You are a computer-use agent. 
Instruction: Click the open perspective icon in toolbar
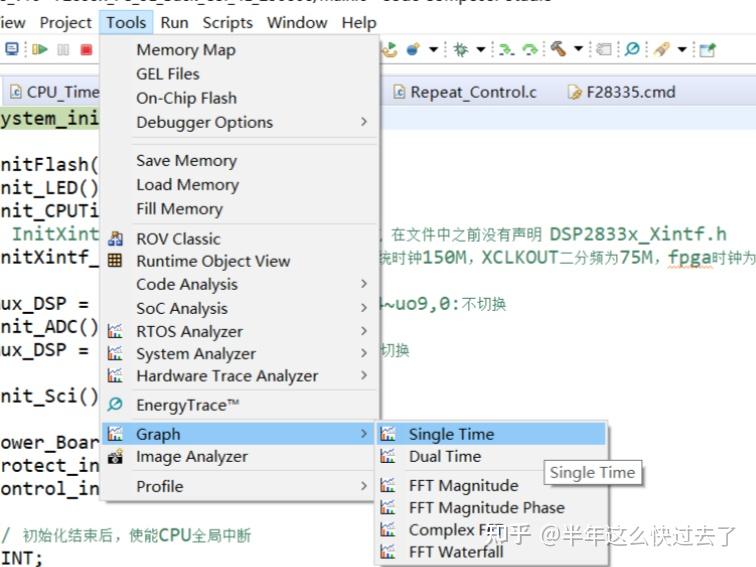707,50
